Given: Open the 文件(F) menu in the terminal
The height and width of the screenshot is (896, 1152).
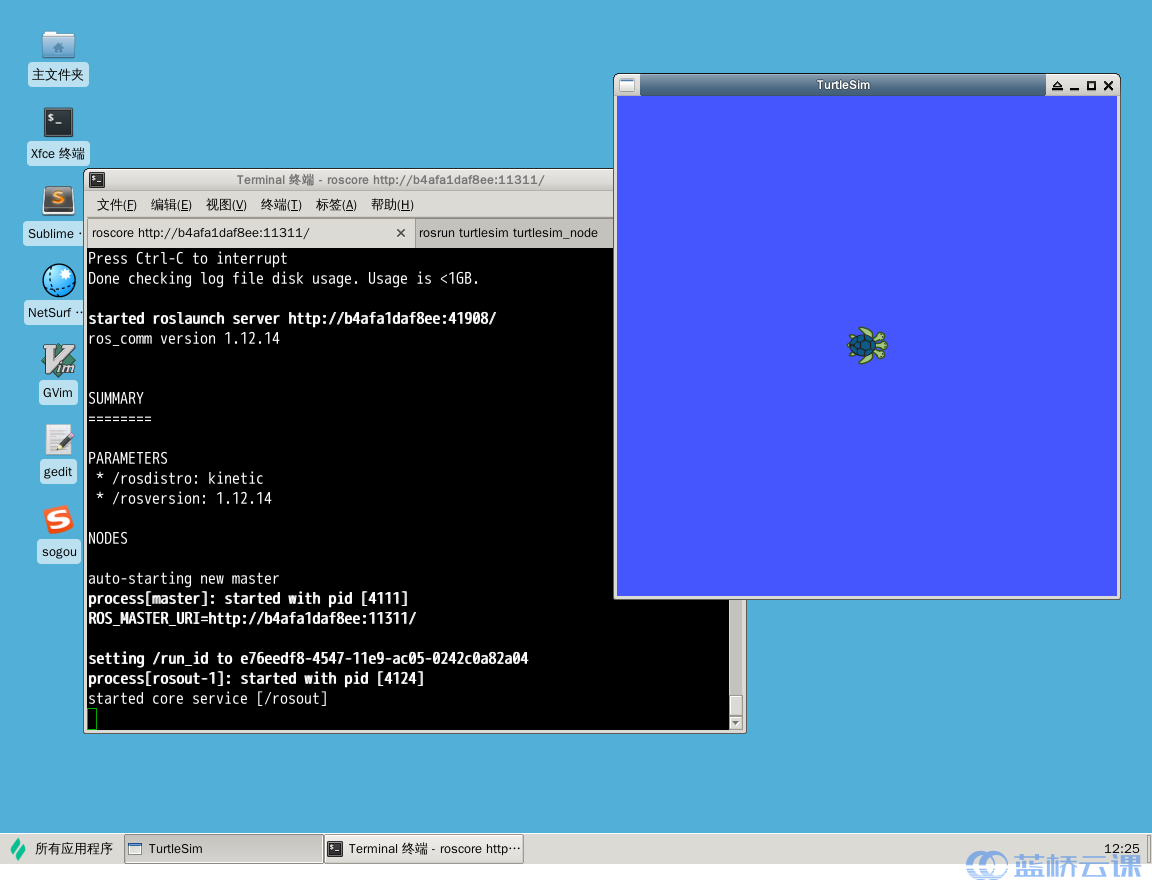Looking at the screenshot, I should pos(116,205).
